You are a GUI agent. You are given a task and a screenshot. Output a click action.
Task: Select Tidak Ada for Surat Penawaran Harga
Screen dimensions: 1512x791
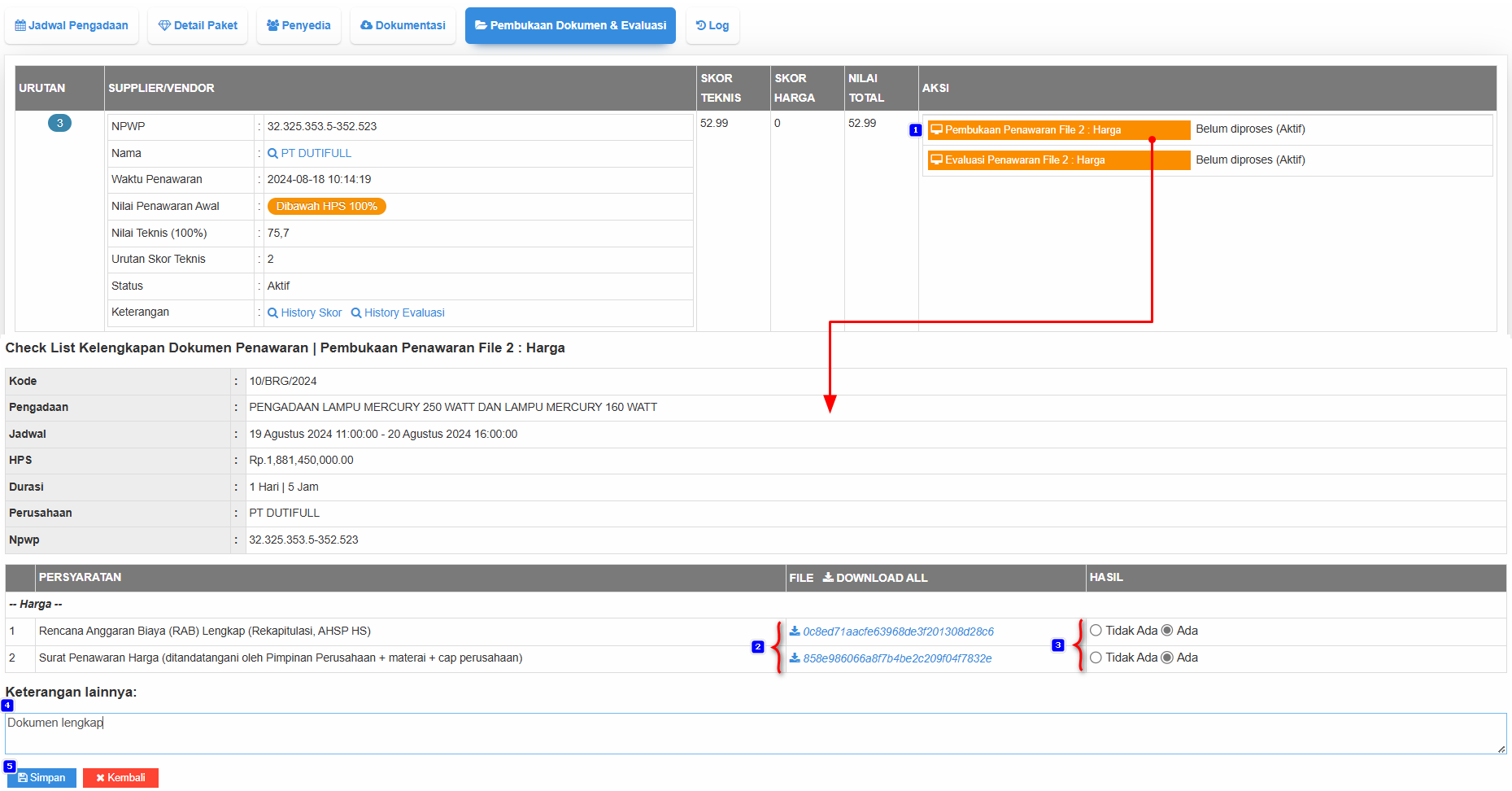coord(1096,658)
